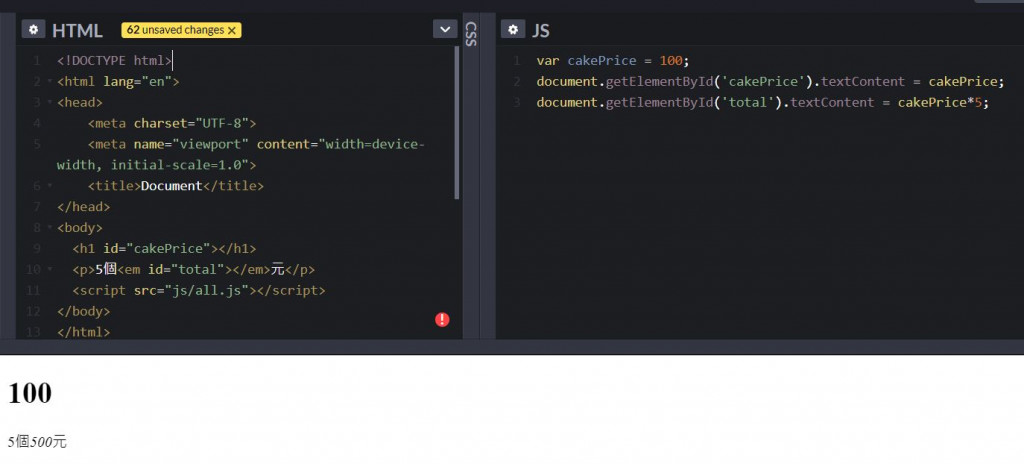
Task: Dismiss the unsaved changes badge X
Action: [x=232, y=30]
